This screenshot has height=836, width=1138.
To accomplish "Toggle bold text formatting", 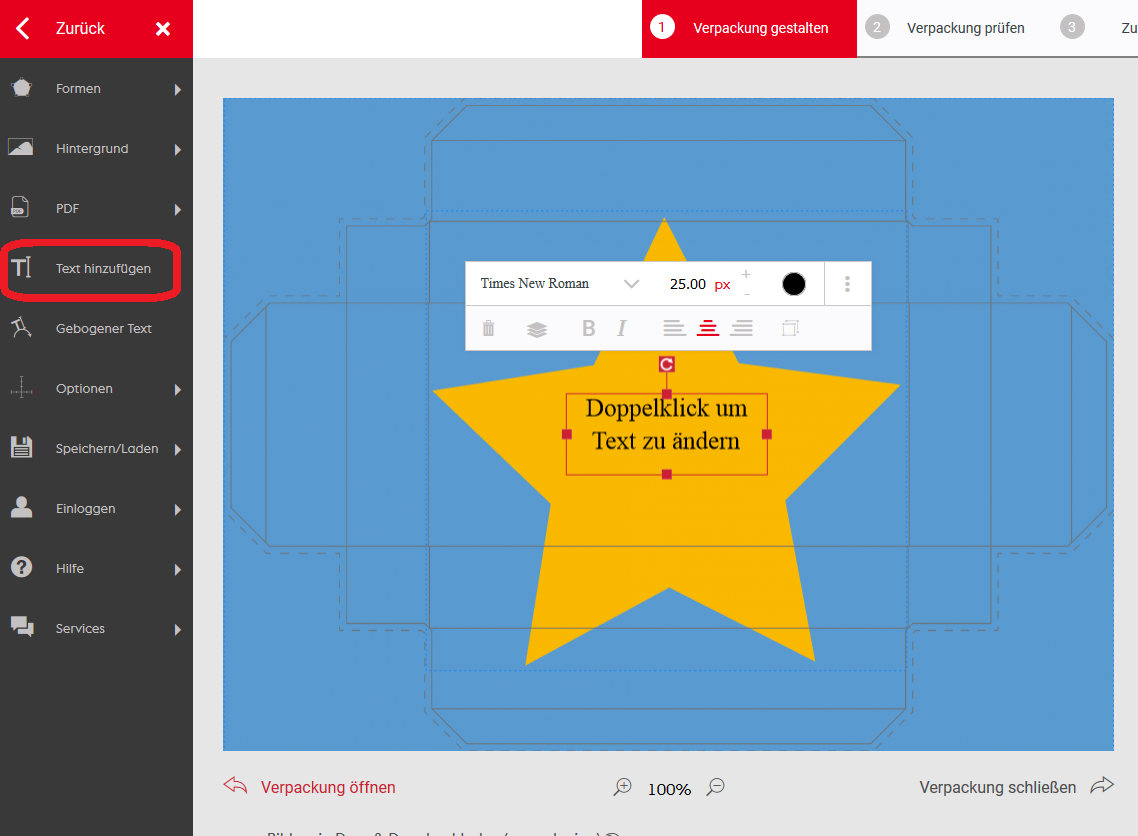I will point(588,328).
